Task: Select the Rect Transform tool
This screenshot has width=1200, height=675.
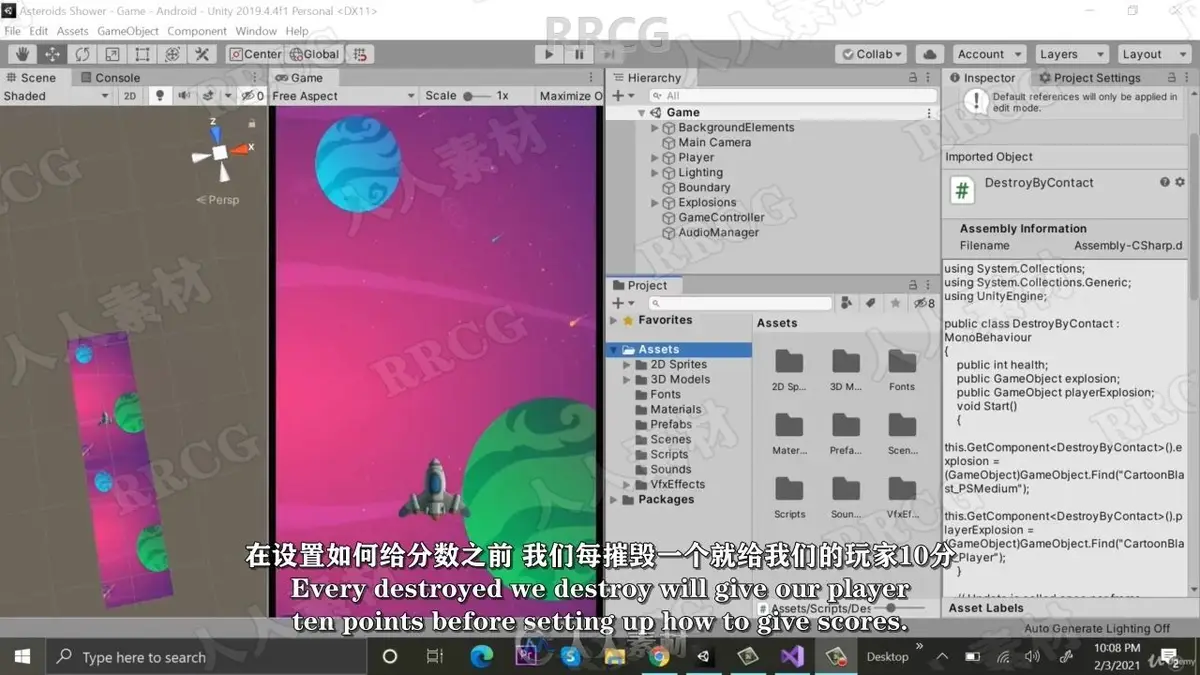Action: coord(142,54)
